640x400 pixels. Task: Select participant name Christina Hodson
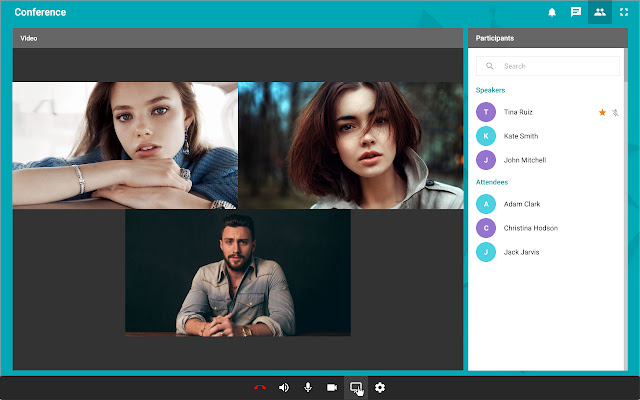(x=531, y=228)
